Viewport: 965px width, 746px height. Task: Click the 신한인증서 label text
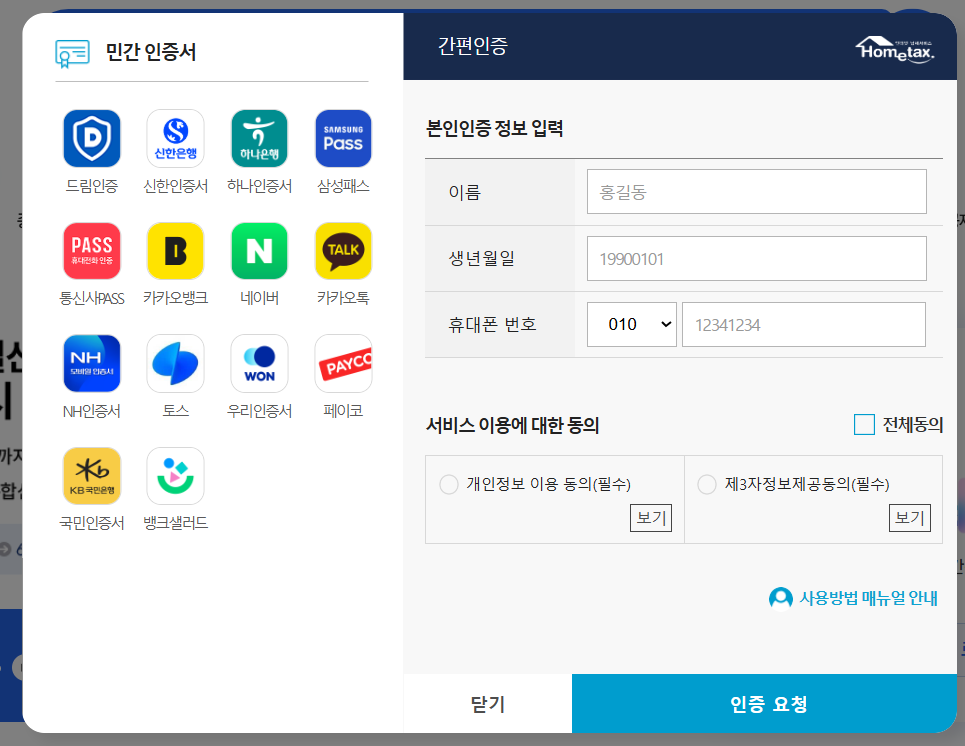pos(175,186)
